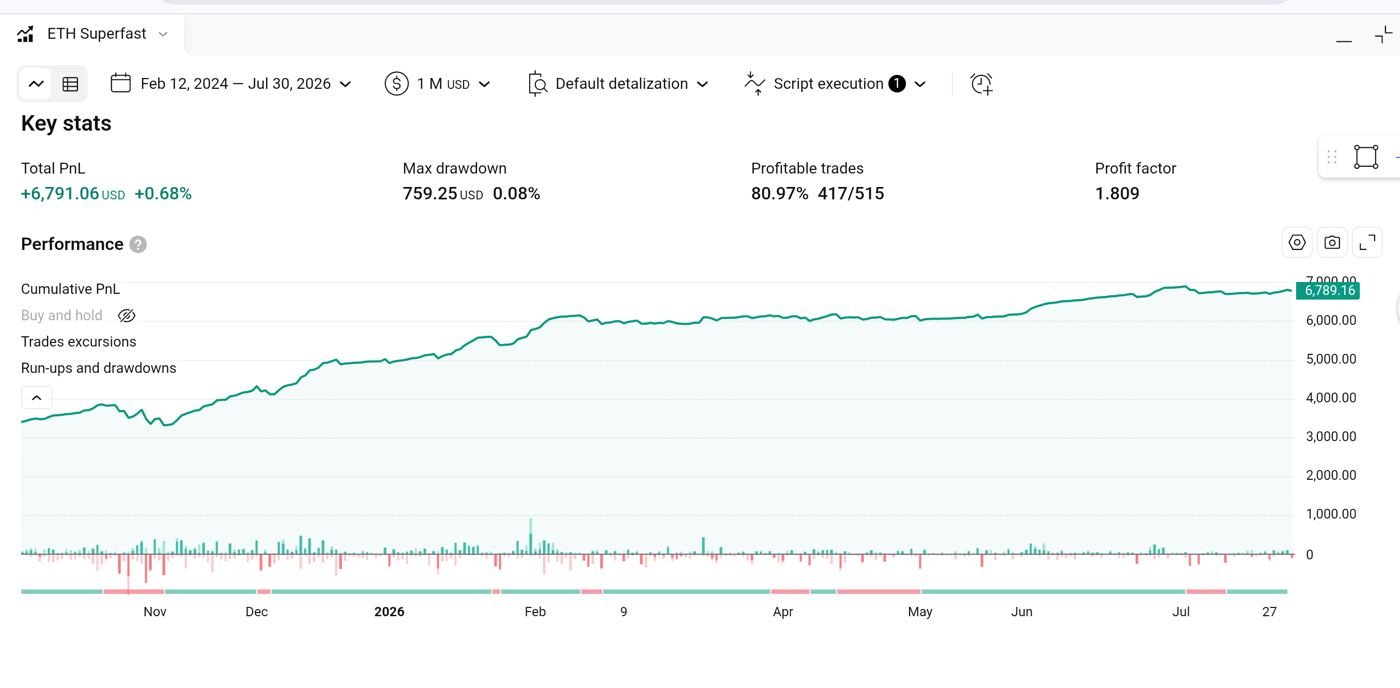Click the Apr label on the time axis
Viewport: 1400px width, 688px height.
point(783,612)
